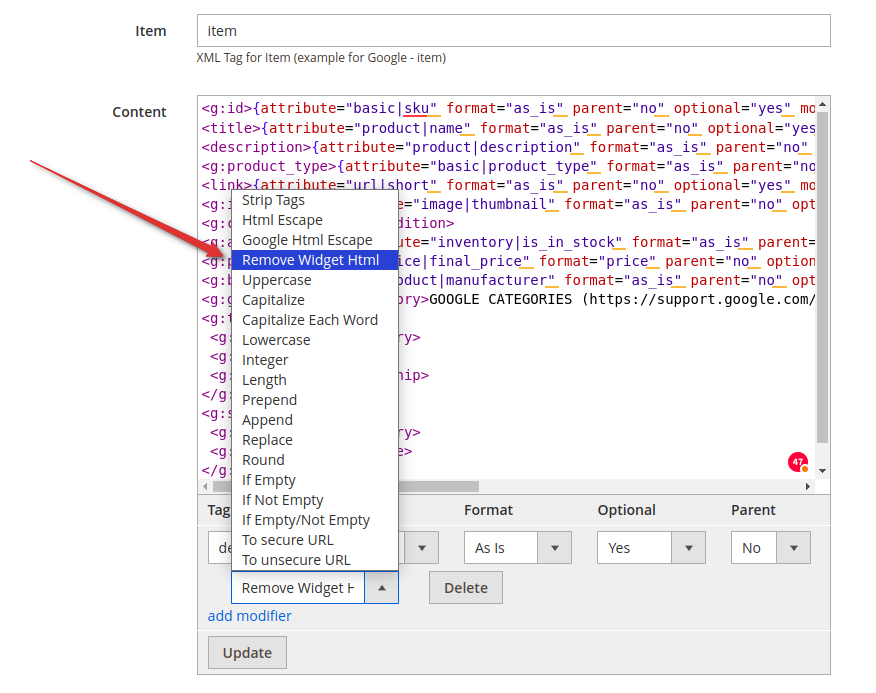Click the add modifier link
The height and width of the screenshot is (693, 876).
250,616
